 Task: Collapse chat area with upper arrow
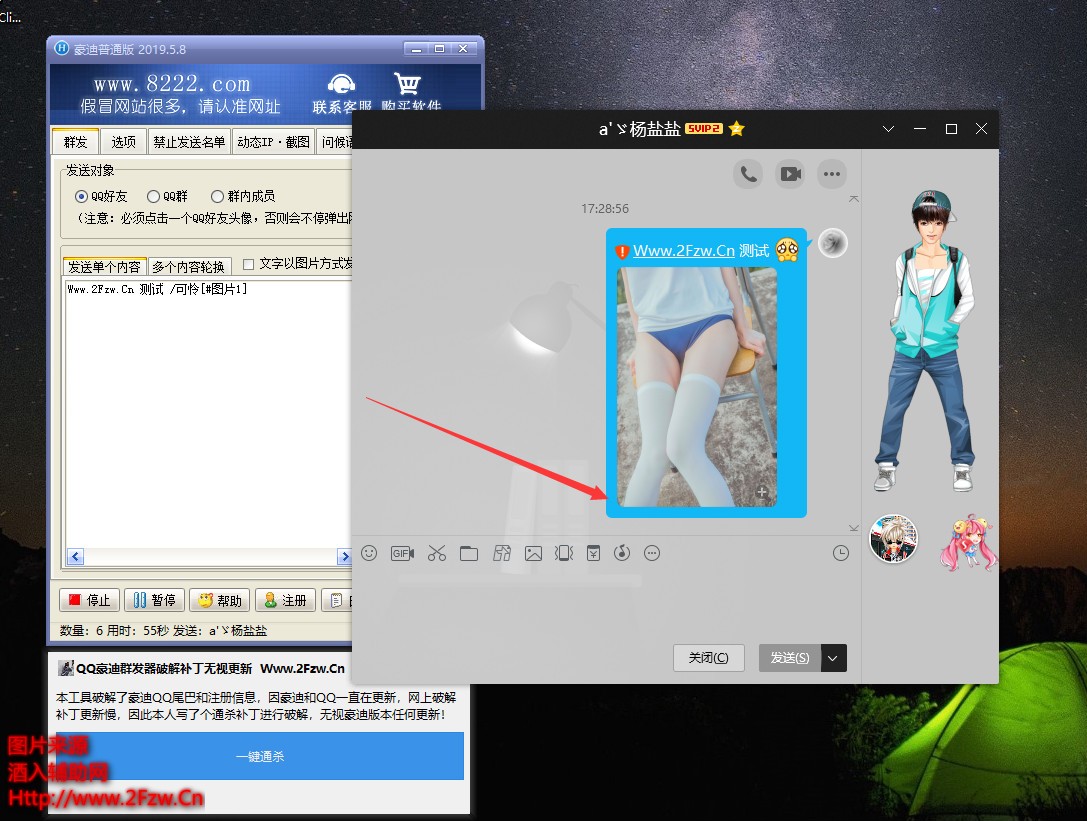tap(853, 199)
